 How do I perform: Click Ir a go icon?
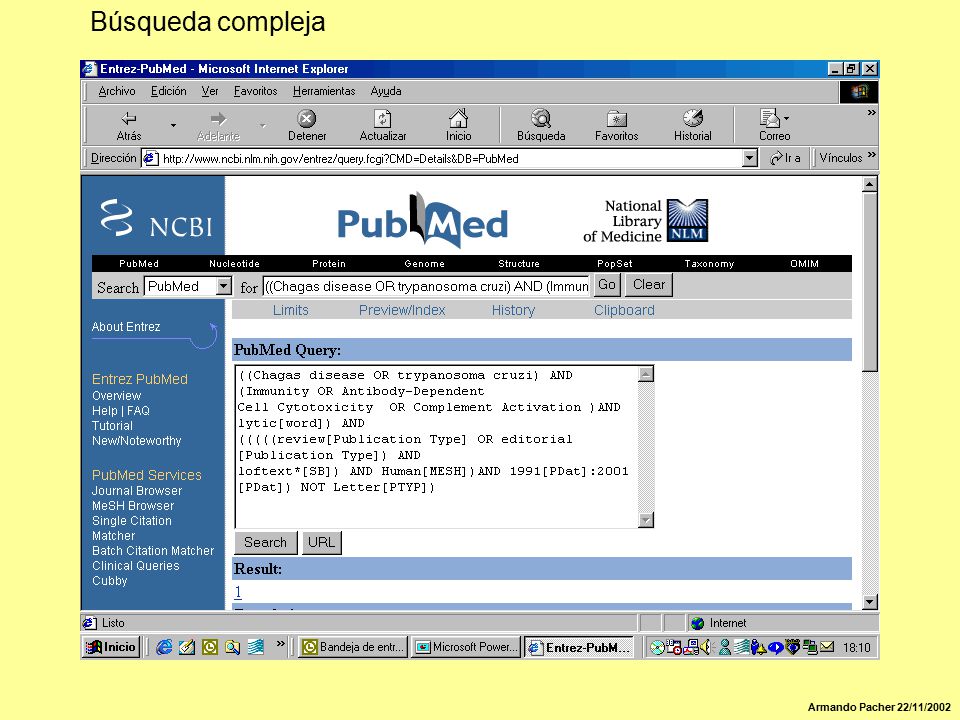click(784, 158)
